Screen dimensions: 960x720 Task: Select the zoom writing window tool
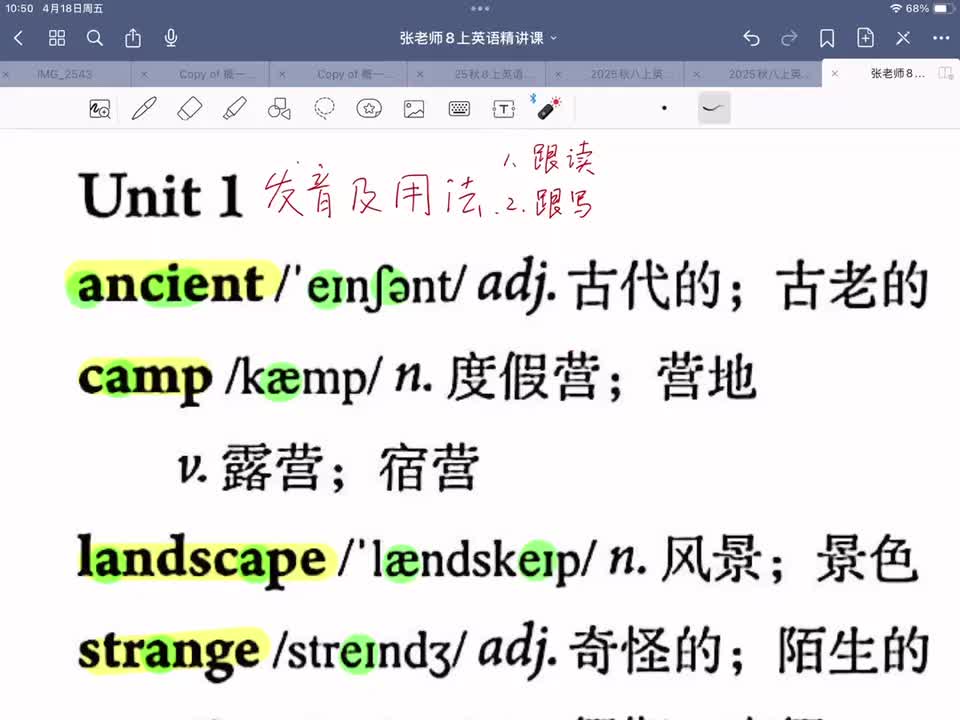[x=100, y=108]
